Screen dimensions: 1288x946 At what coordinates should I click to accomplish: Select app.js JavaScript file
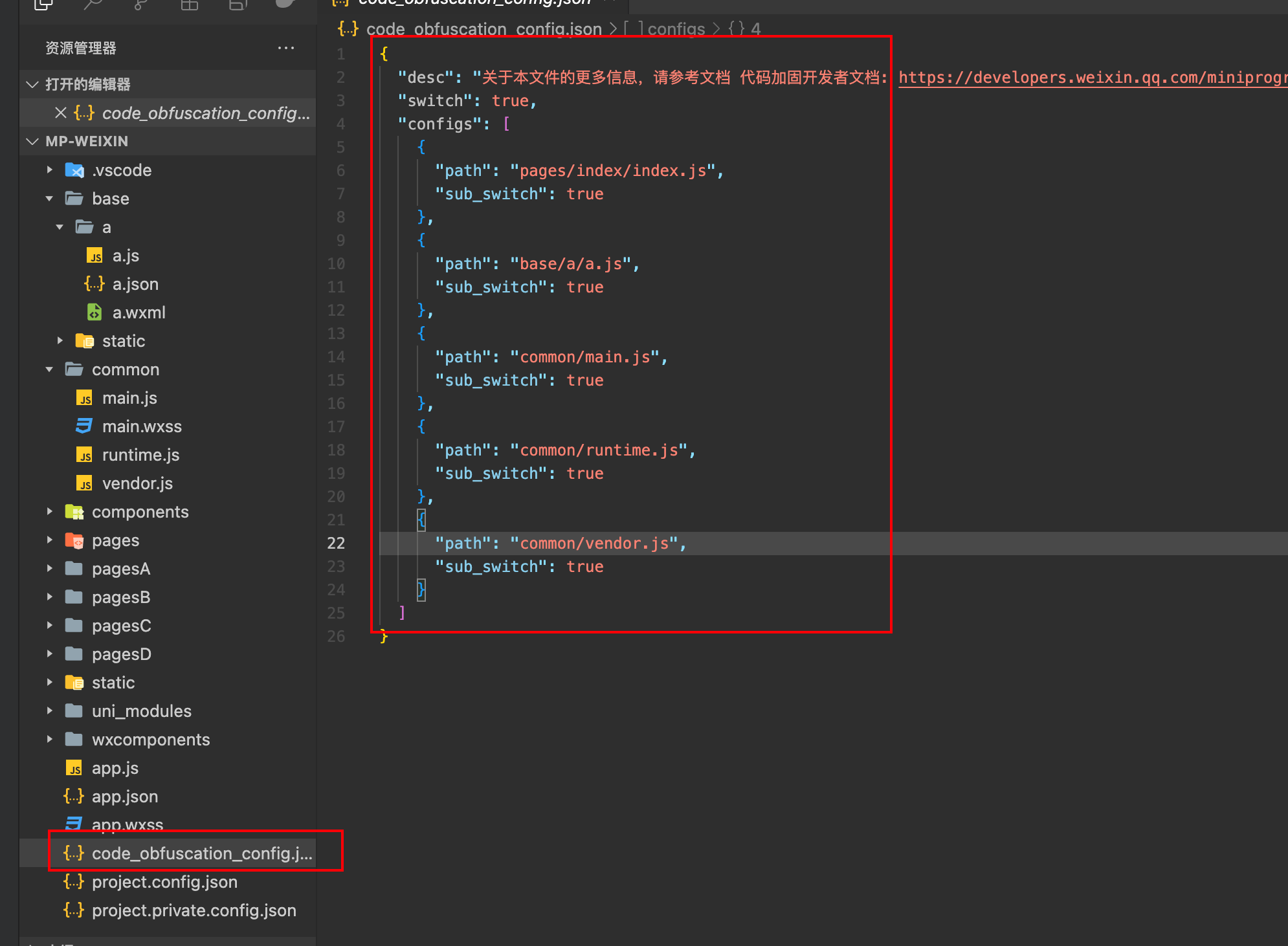[x=115, y=768]
